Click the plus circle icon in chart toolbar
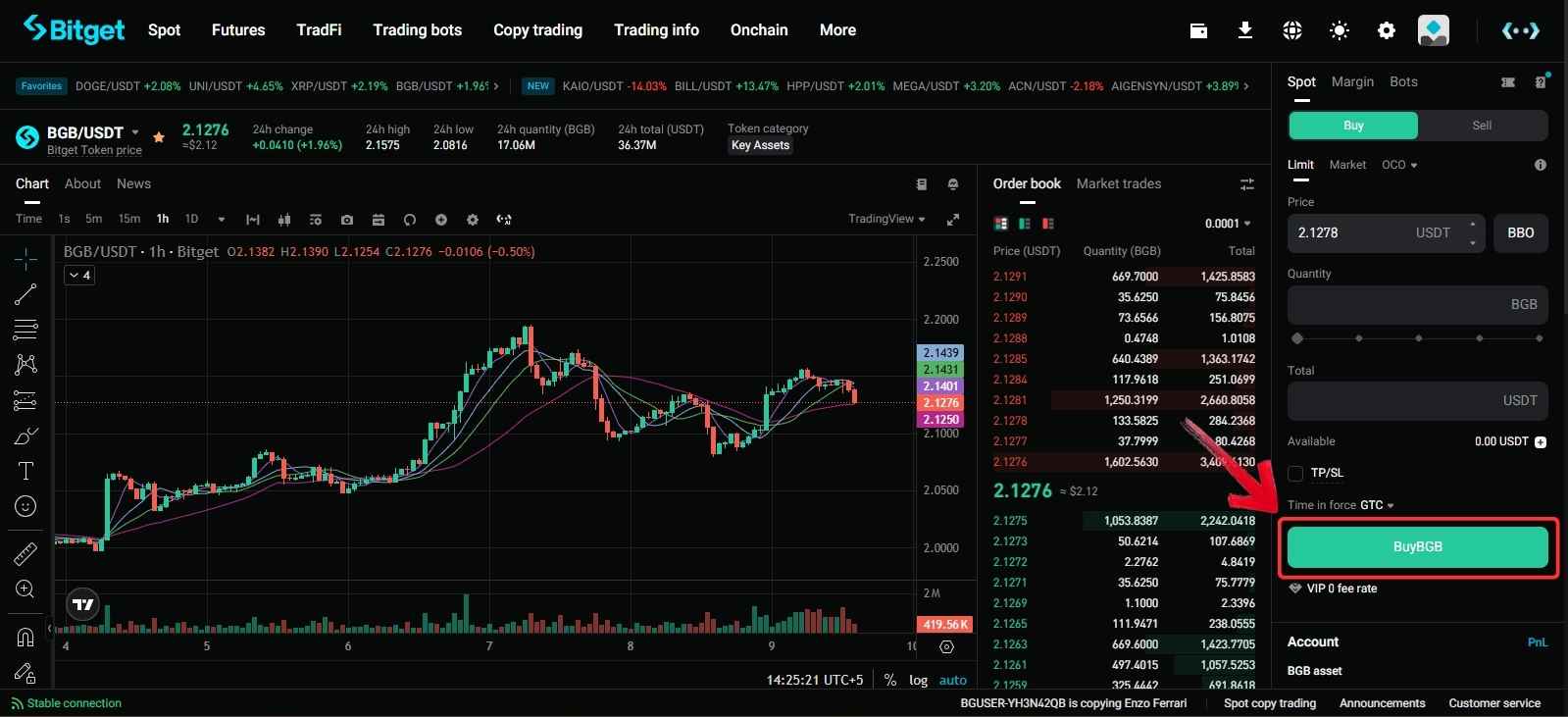The image size is (1568, 717). 441,220
